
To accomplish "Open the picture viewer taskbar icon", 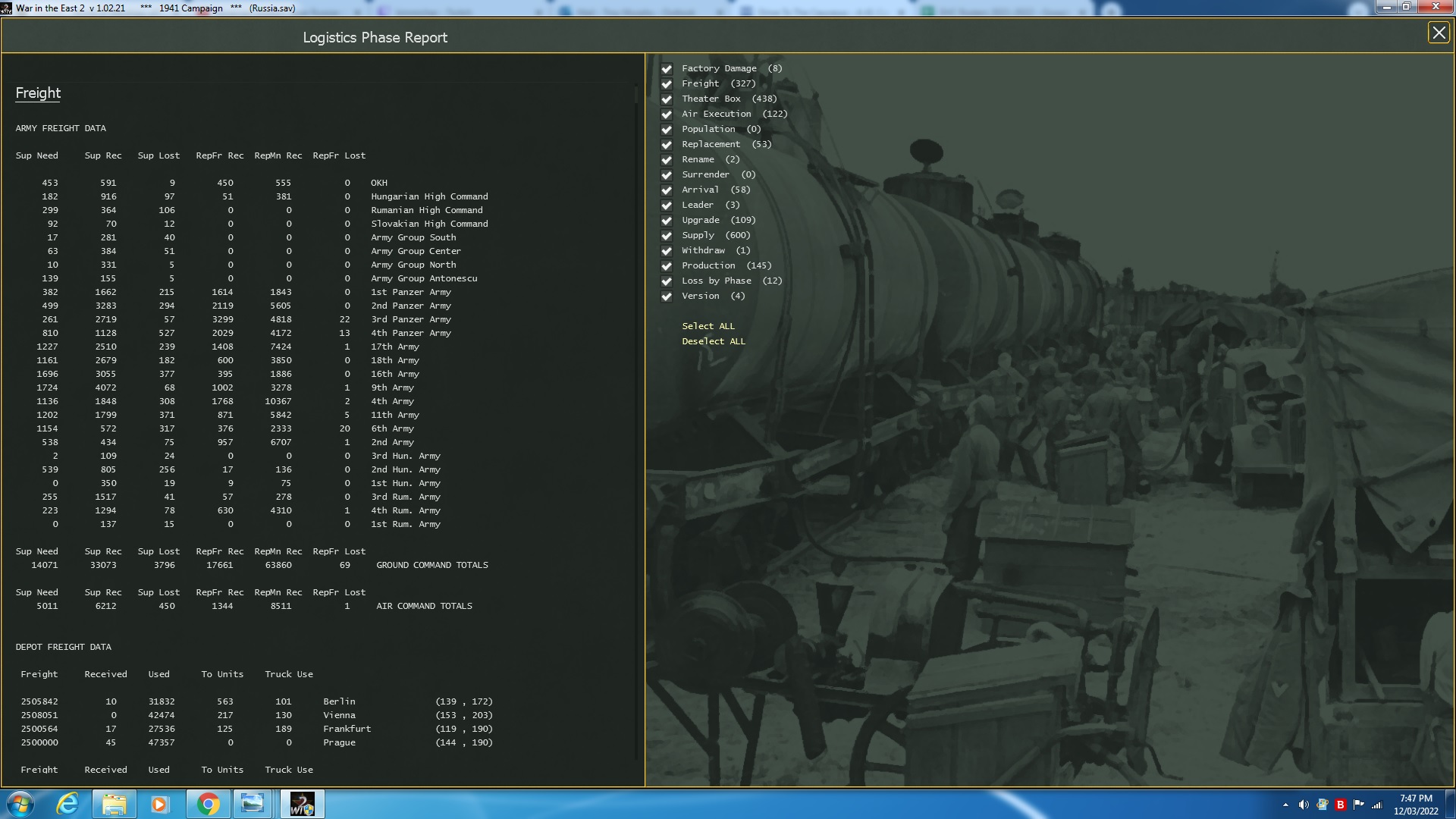I will 252,804.
